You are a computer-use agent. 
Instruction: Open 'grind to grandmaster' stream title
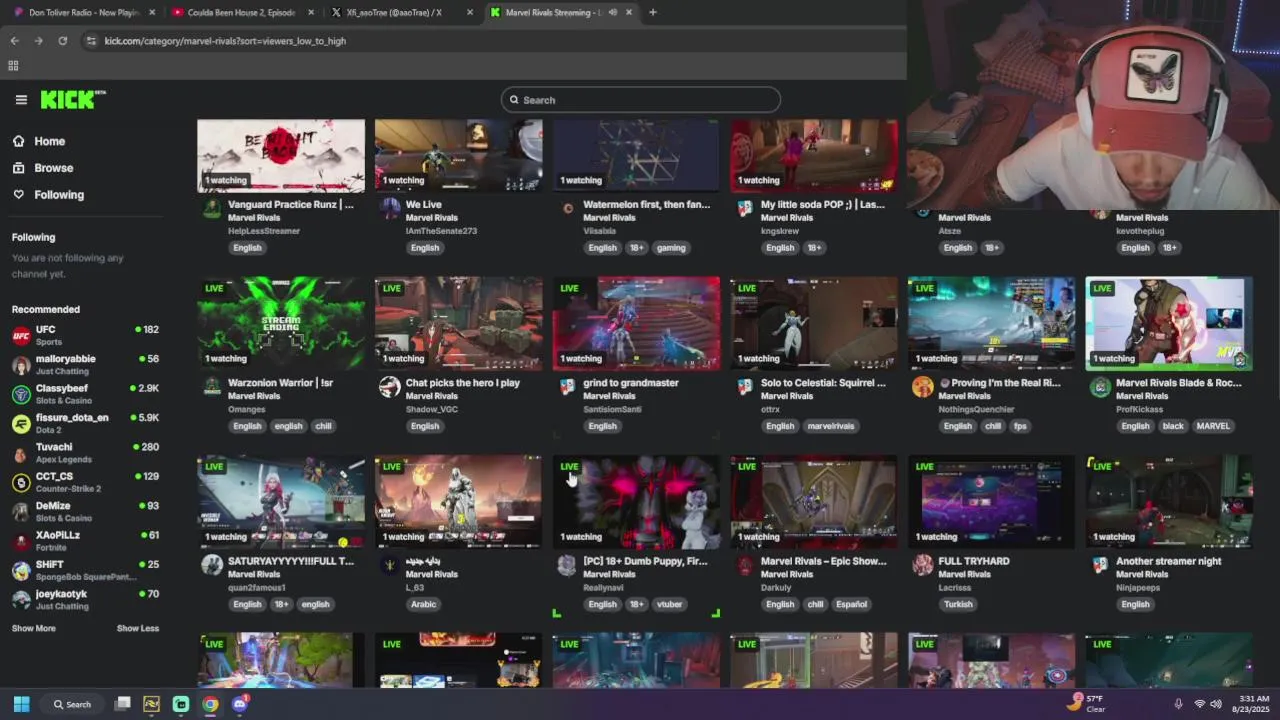pos(631,383)
